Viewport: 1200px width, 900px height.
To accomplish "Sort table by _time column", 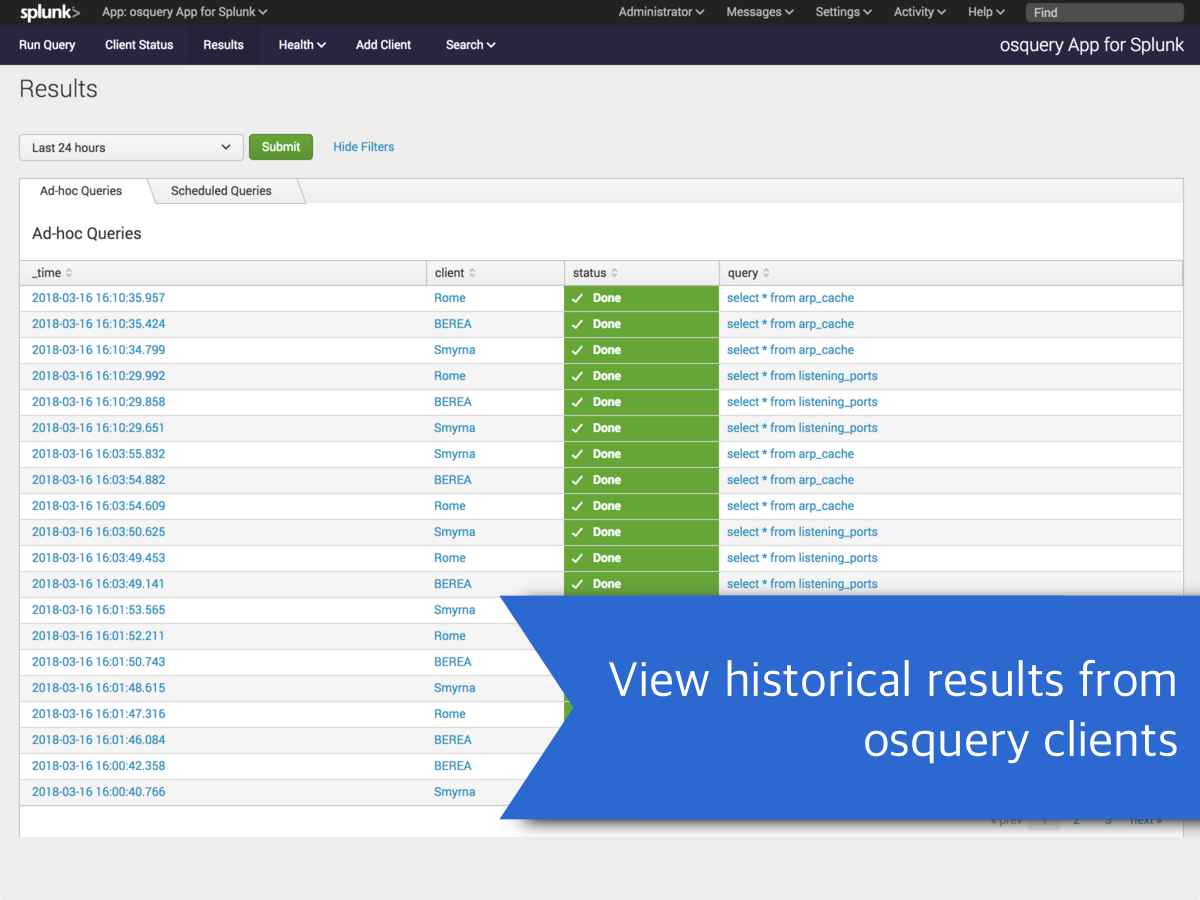I will click(x=52, y=273).
